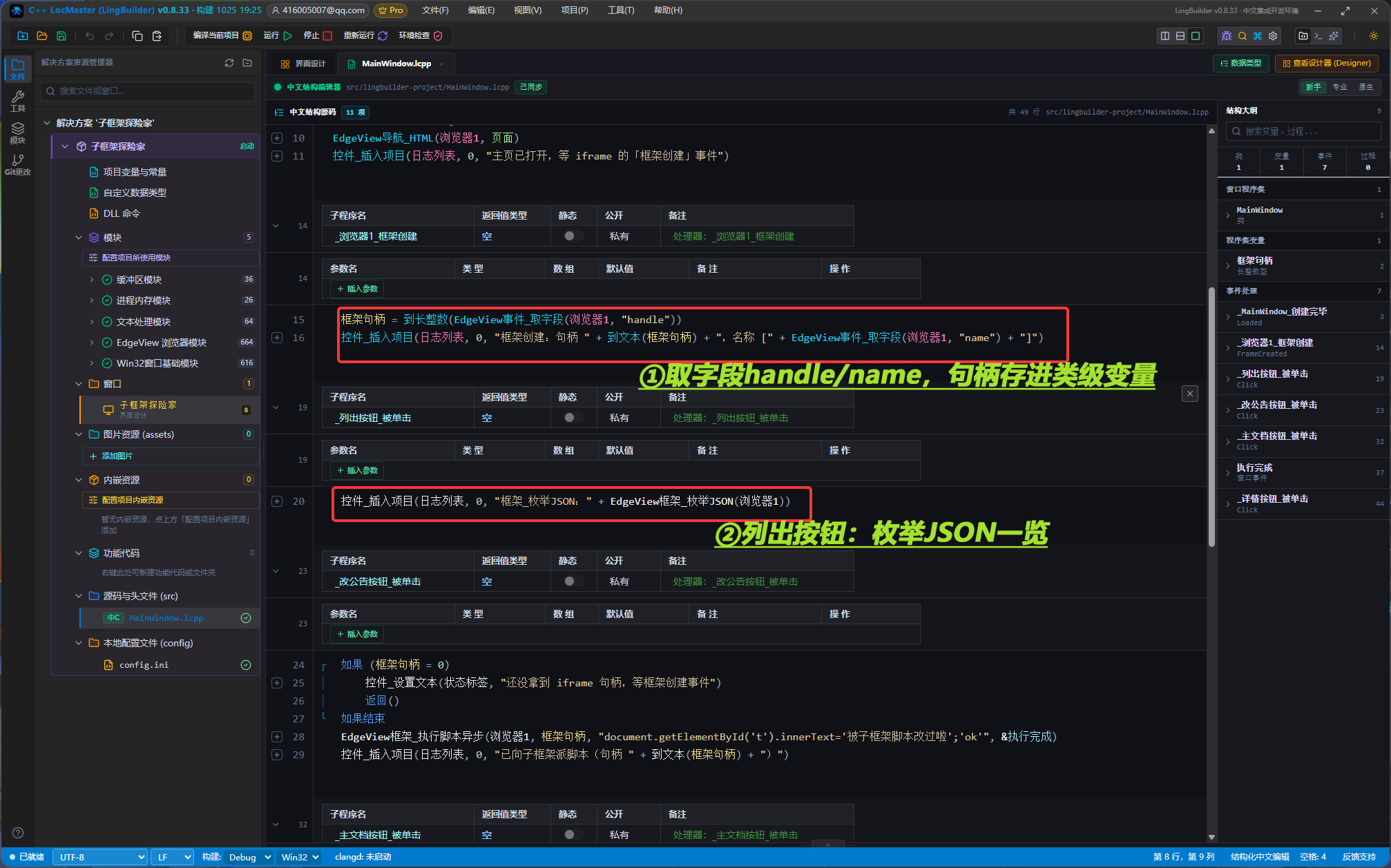This screenshot has height=868, width=1391.
Task: Stop execution with 停止
Action: pyautogui.click(x=318, y=36)
